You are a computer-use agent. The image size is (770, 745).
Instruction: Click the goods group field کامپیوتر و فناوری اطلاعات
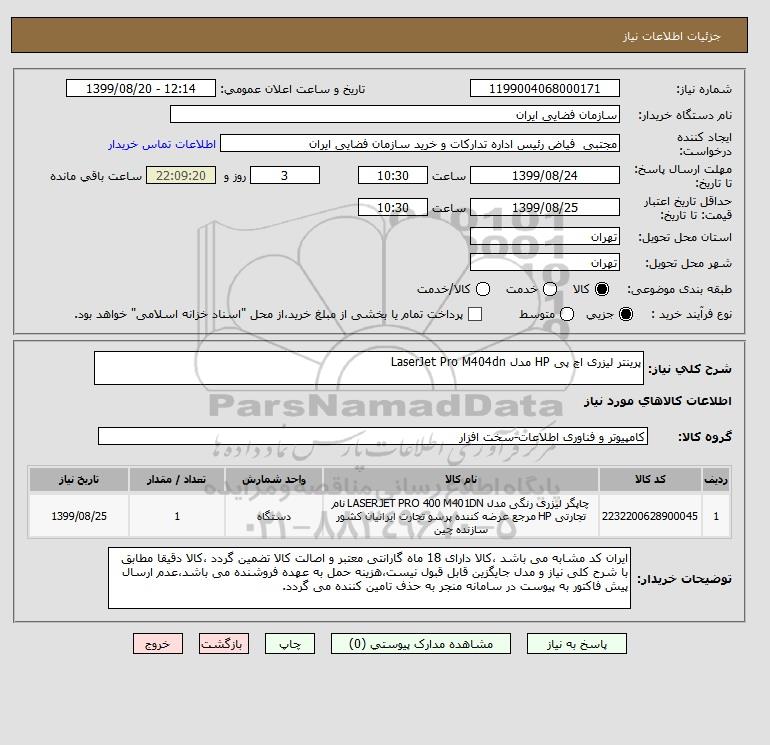click(373, 437)
